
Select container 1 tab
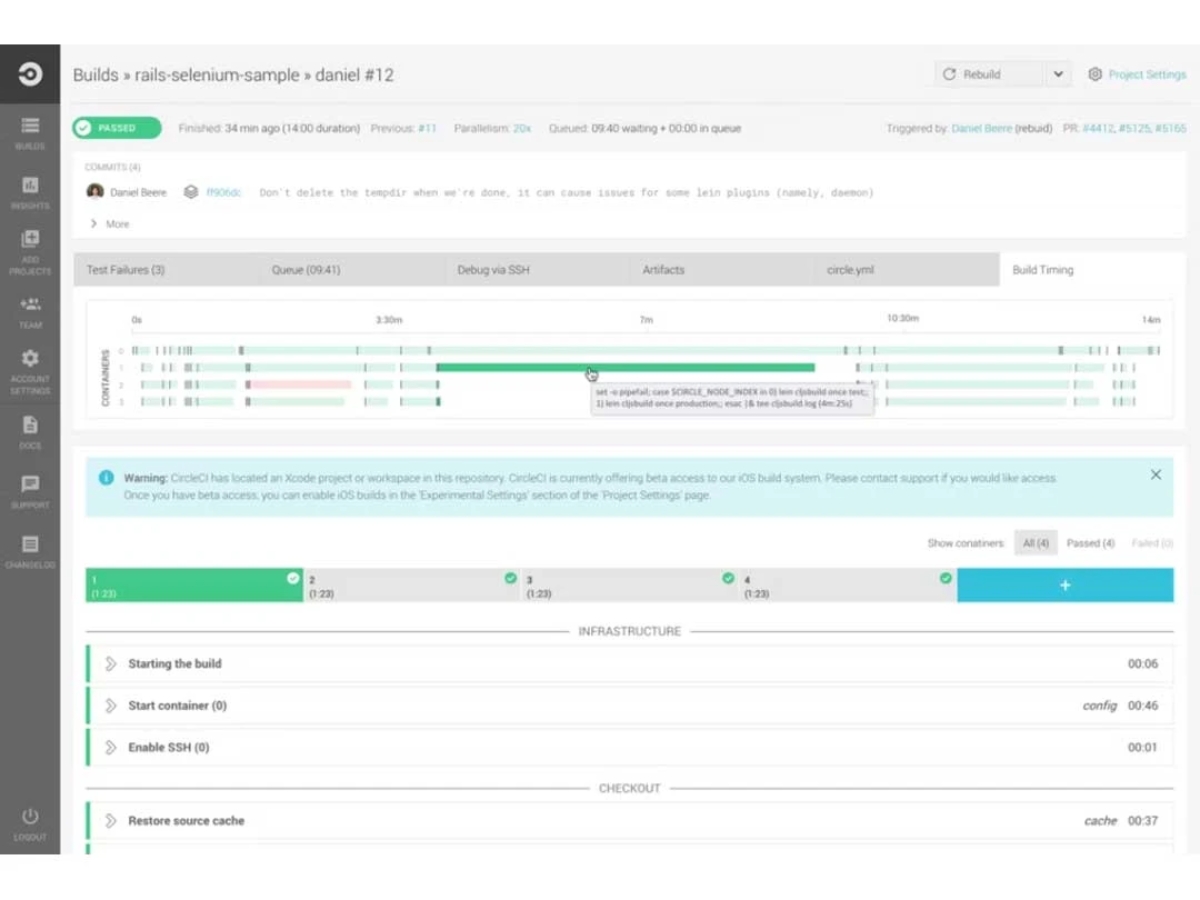coord(194,585)
